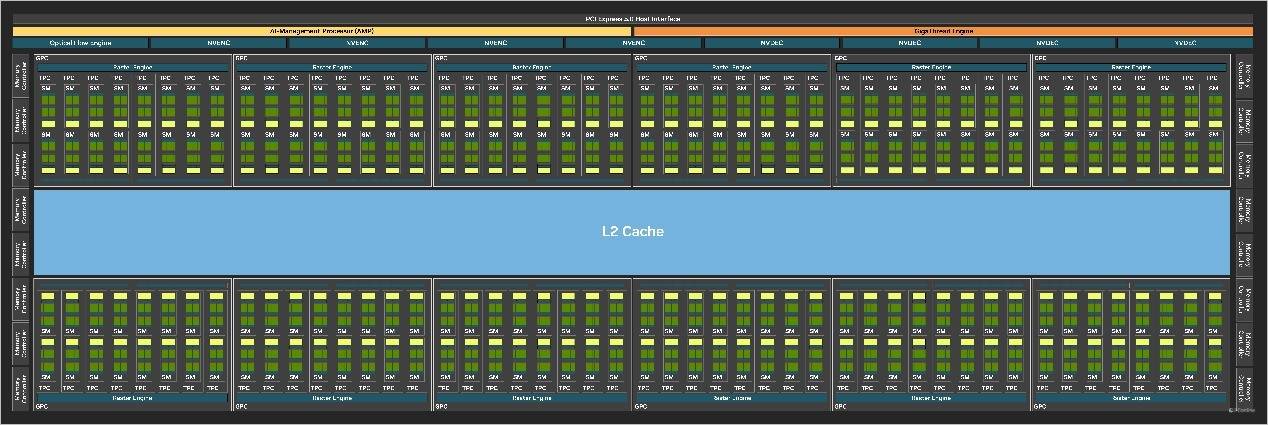Select Raster Engine of top-left GPC
Screen dimensions: 1268x425
[x=132, y=67]
